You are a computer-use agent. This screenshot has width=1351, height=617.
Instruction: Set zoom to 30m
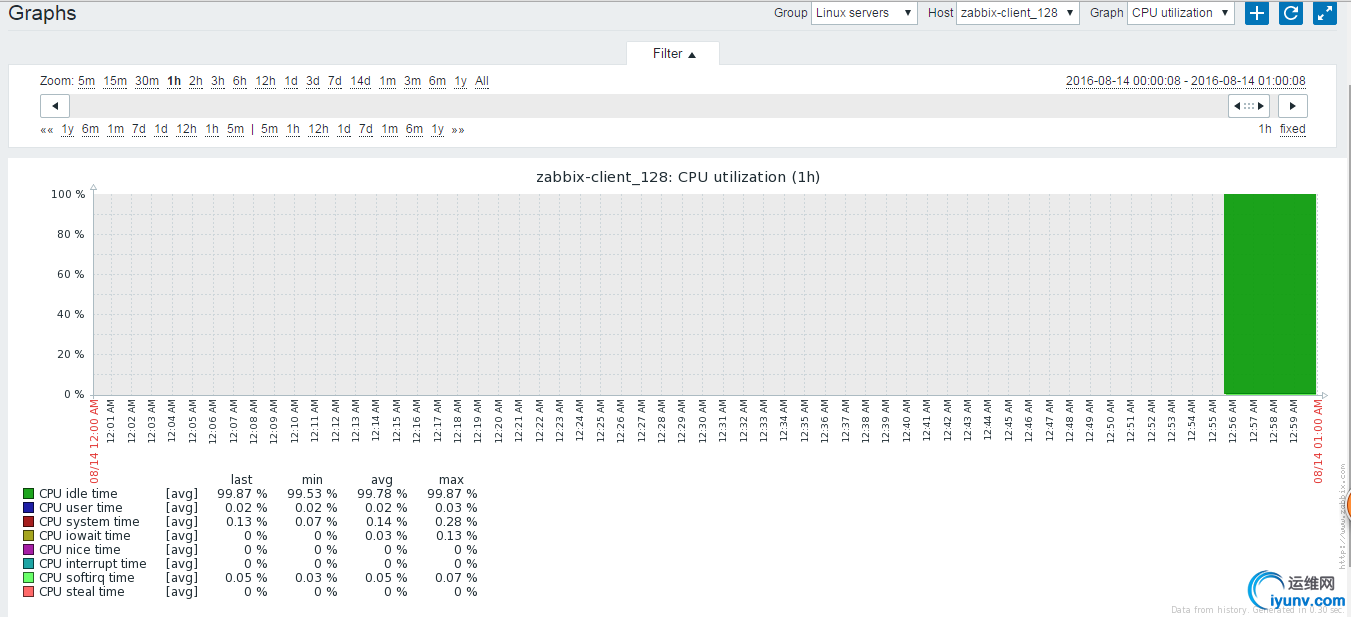147,81
